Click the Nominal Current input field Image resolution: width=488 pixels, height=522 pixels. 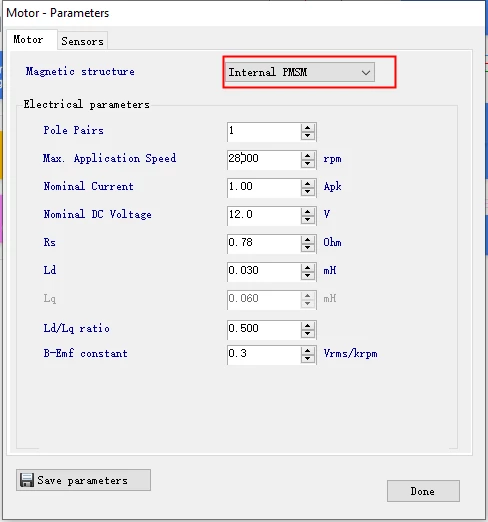point(264,187)
